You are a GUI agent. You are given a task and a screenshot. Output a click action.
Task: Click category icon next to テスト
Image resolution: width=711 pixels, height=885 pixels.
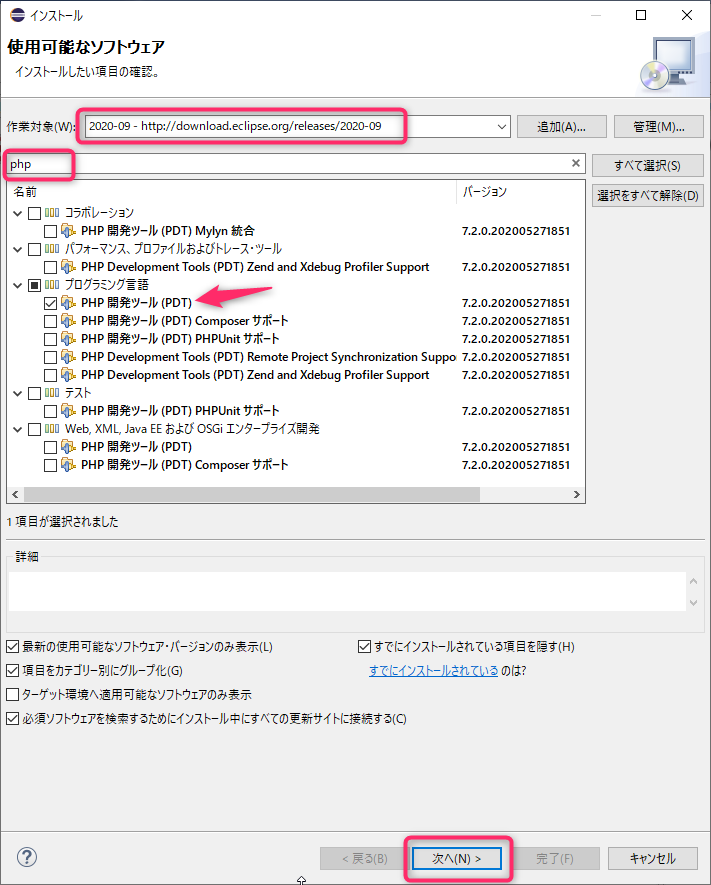pos(52,393)
